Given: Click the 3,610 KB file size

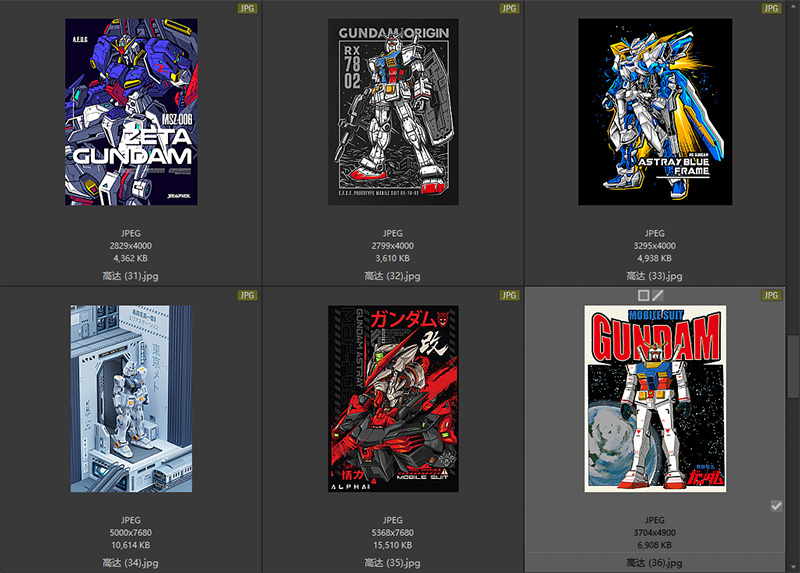Looking at the screenshot, I should point(392,258).
